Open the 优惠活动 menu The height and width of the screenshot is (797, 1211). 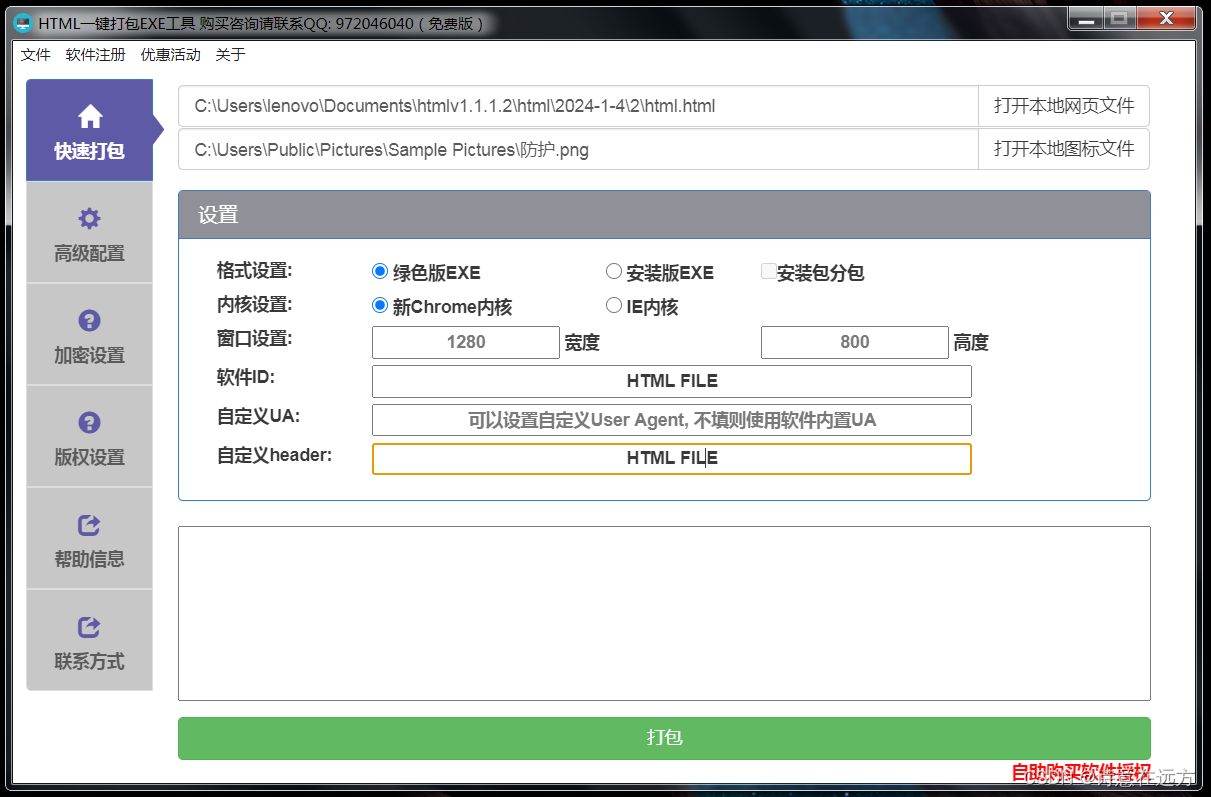pos(170,54)
